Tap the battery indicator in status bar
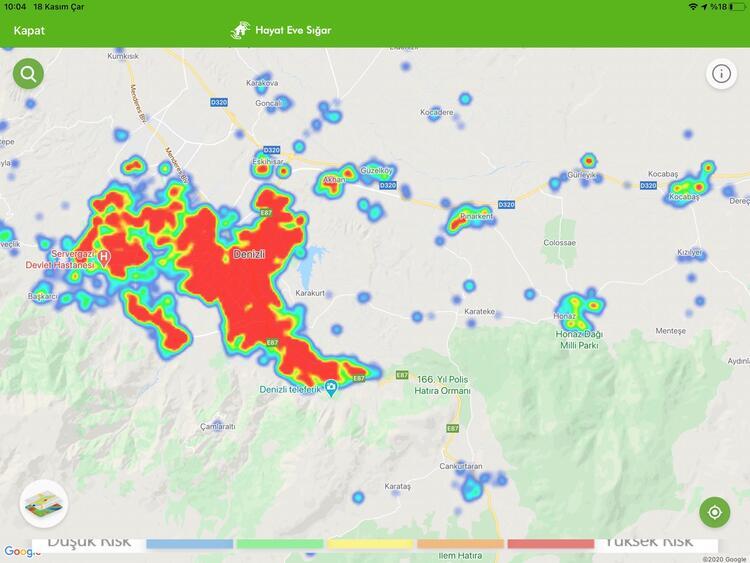 [736, 7]
